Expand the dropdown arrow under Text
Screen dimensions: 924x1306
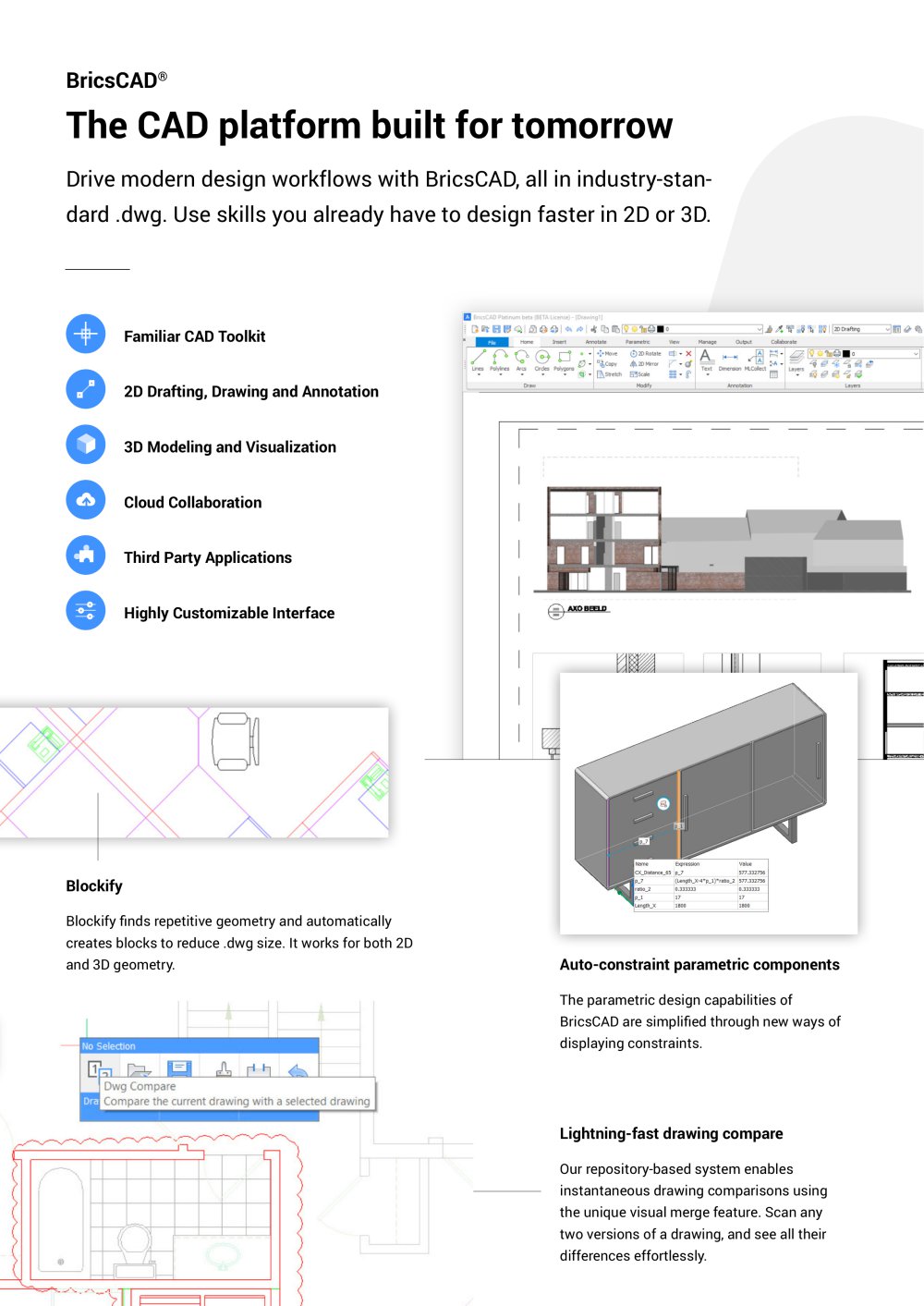tap(707, 374)
